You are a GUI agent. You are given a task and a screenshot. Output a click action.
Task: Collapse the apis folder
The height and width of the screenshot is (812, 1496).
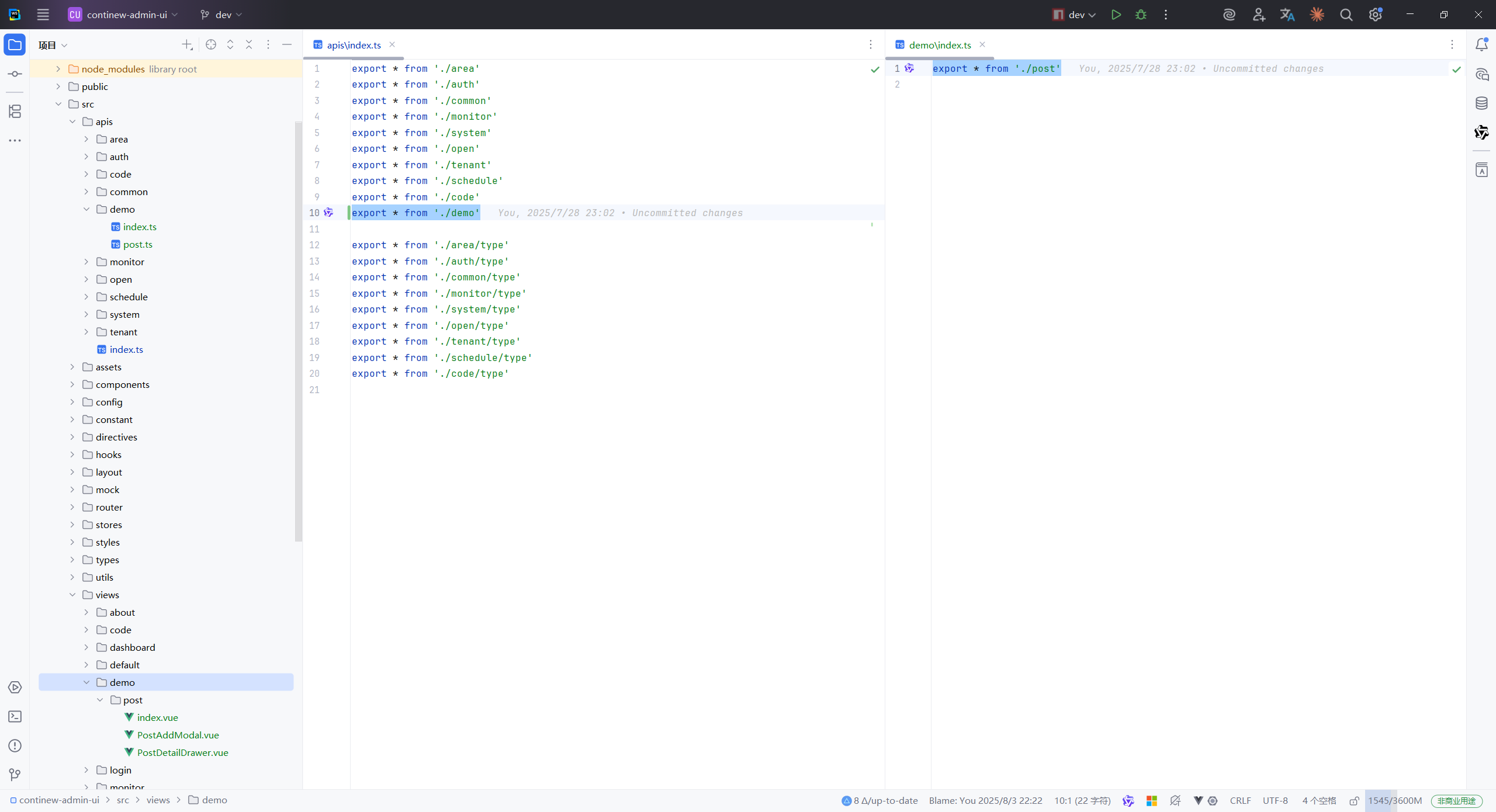pyautogui.click(x=72, y=122)
